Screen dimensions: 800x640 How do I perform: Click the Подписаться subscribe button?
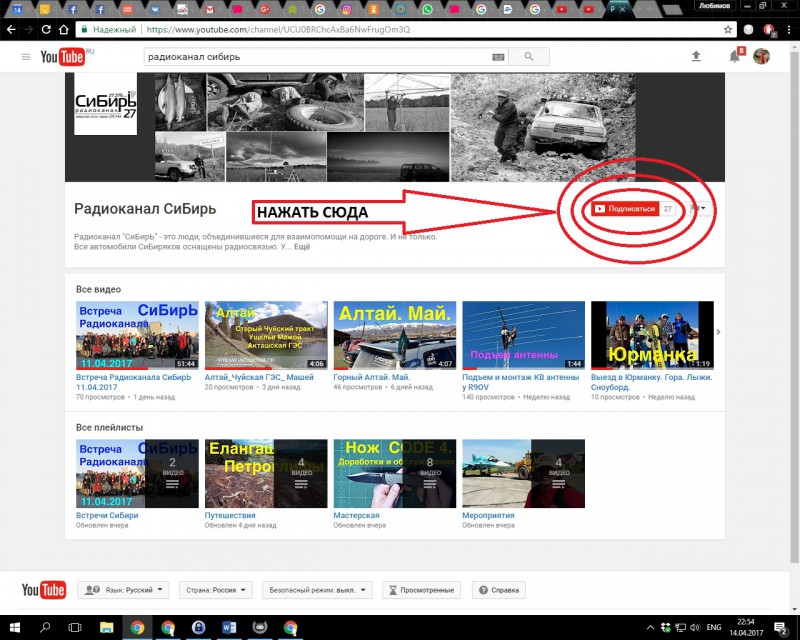pyautogui.click(x=626, y=209)
